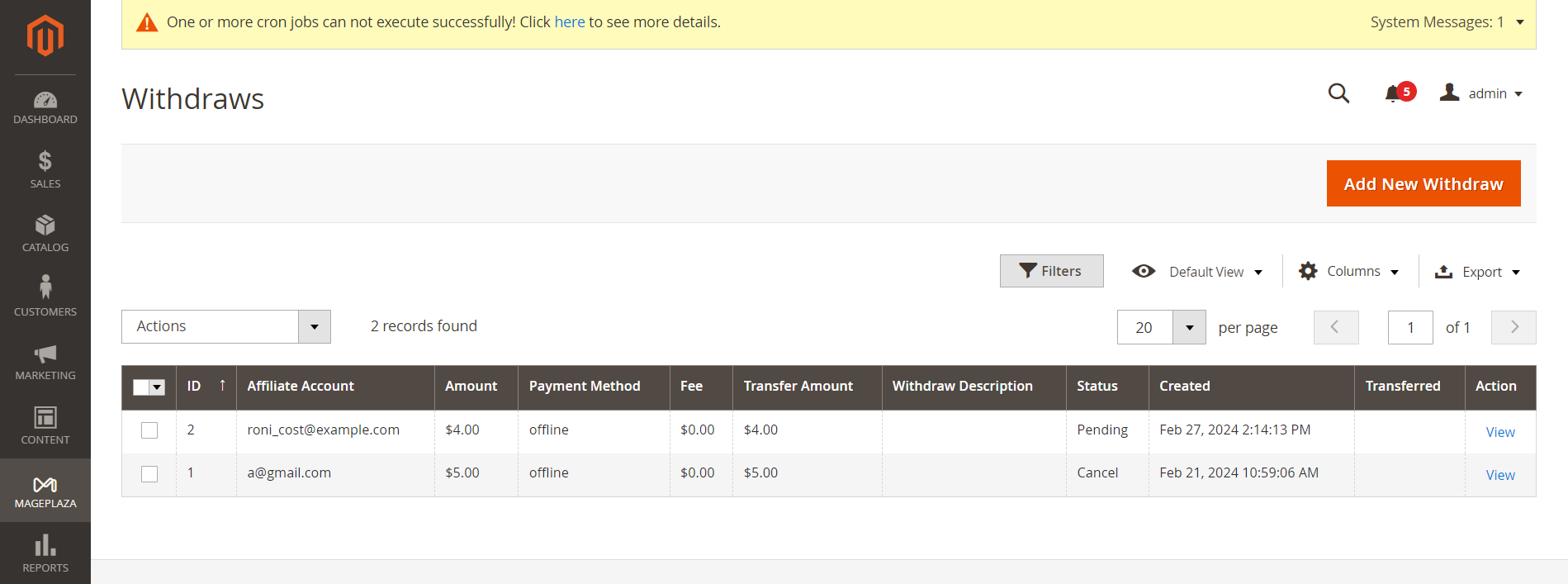Open Sales menu in sidebar
Screen dimensions: 1568x584
[x=45, y=169]
